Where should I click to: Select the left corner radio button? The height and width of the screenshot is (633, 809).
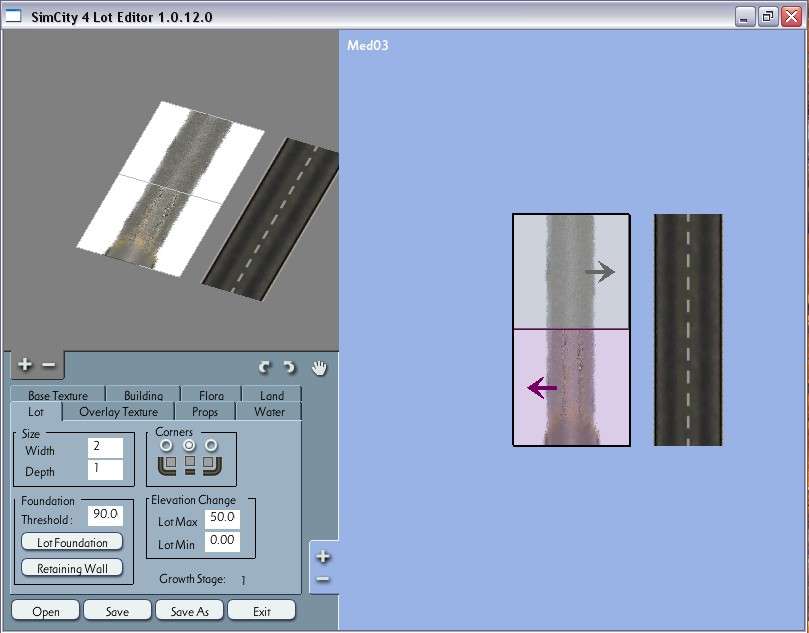166,445
